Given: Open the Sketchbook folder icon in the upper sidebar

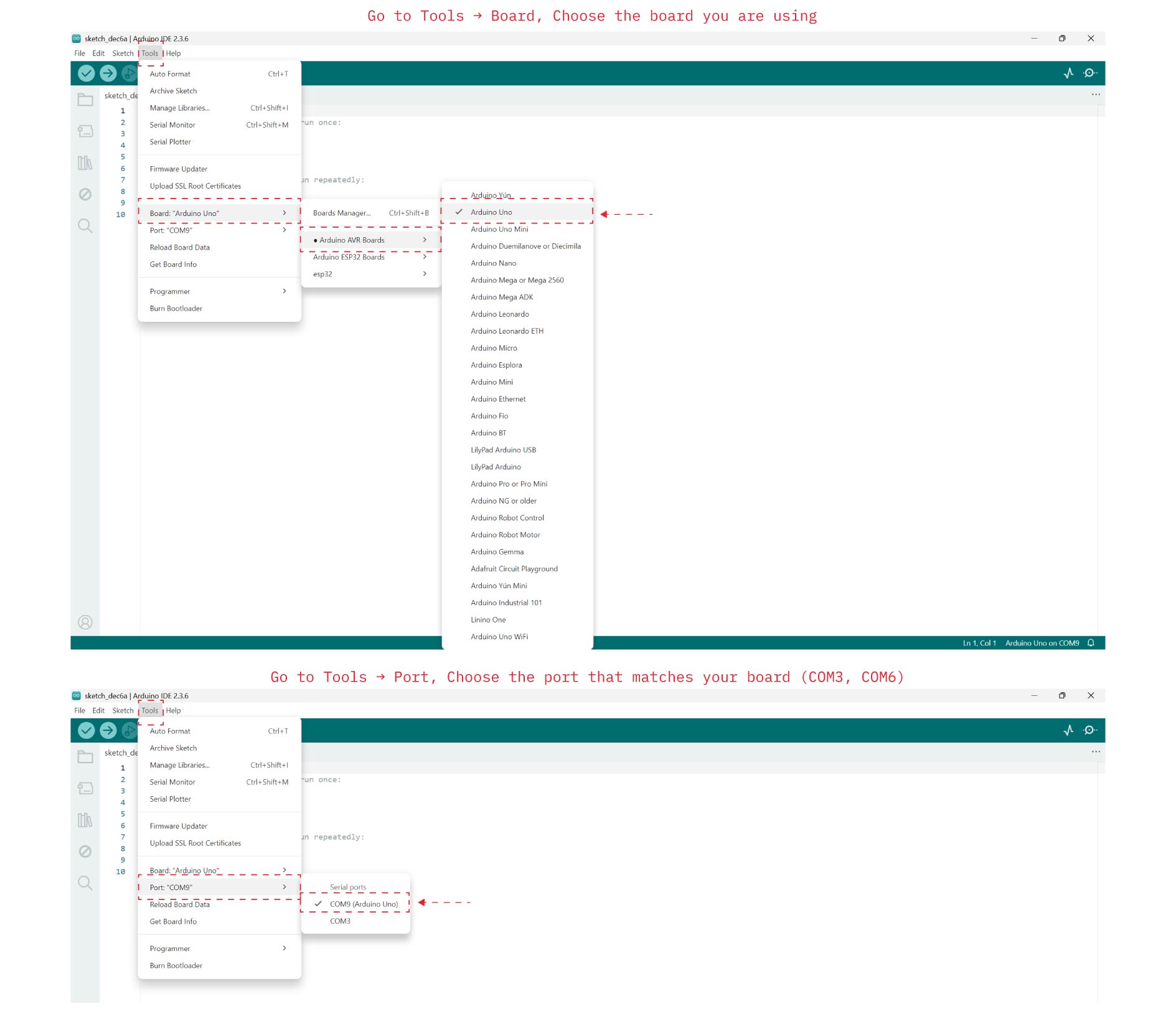Looking at the screenshot, I should [x=85, y=100].
